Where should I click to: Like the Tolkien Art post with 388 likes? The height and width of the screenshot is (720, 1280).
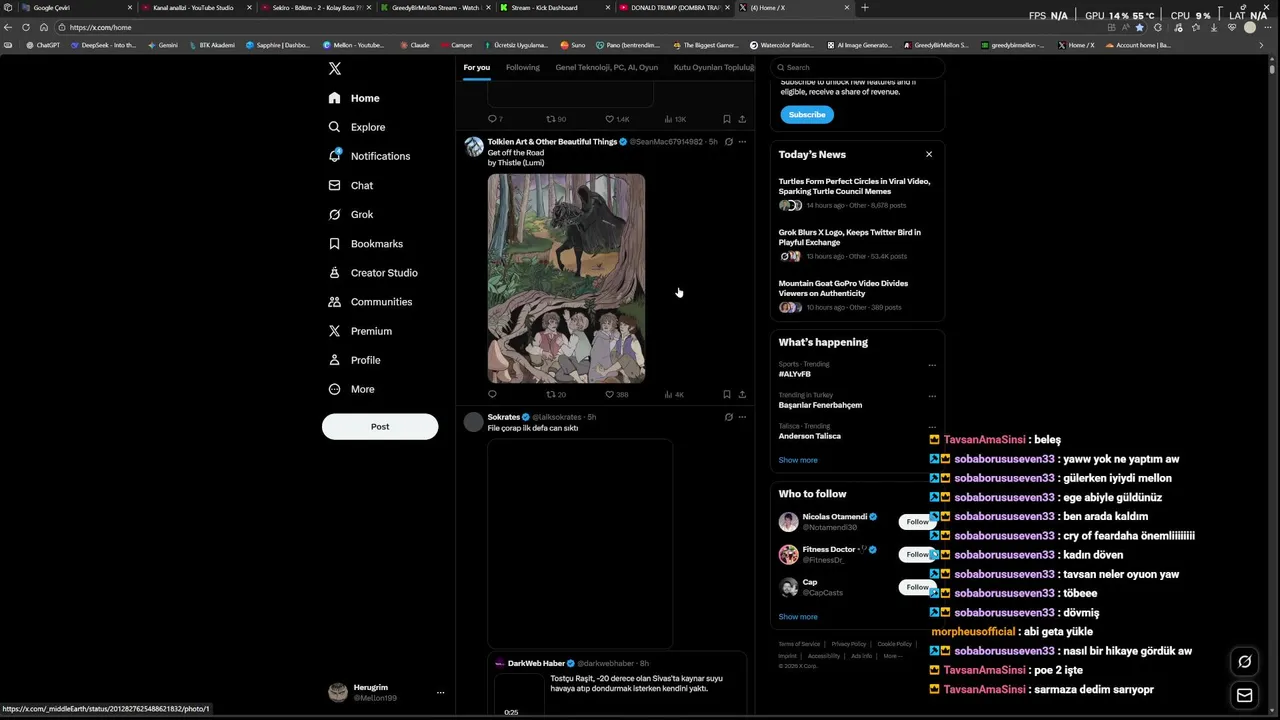pos(617,394)
